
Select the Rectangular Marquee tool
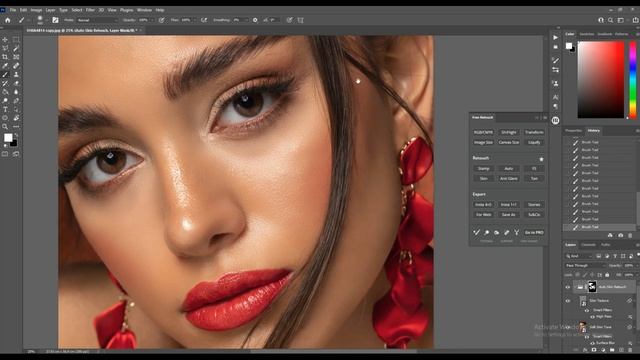tap(16, 40)
